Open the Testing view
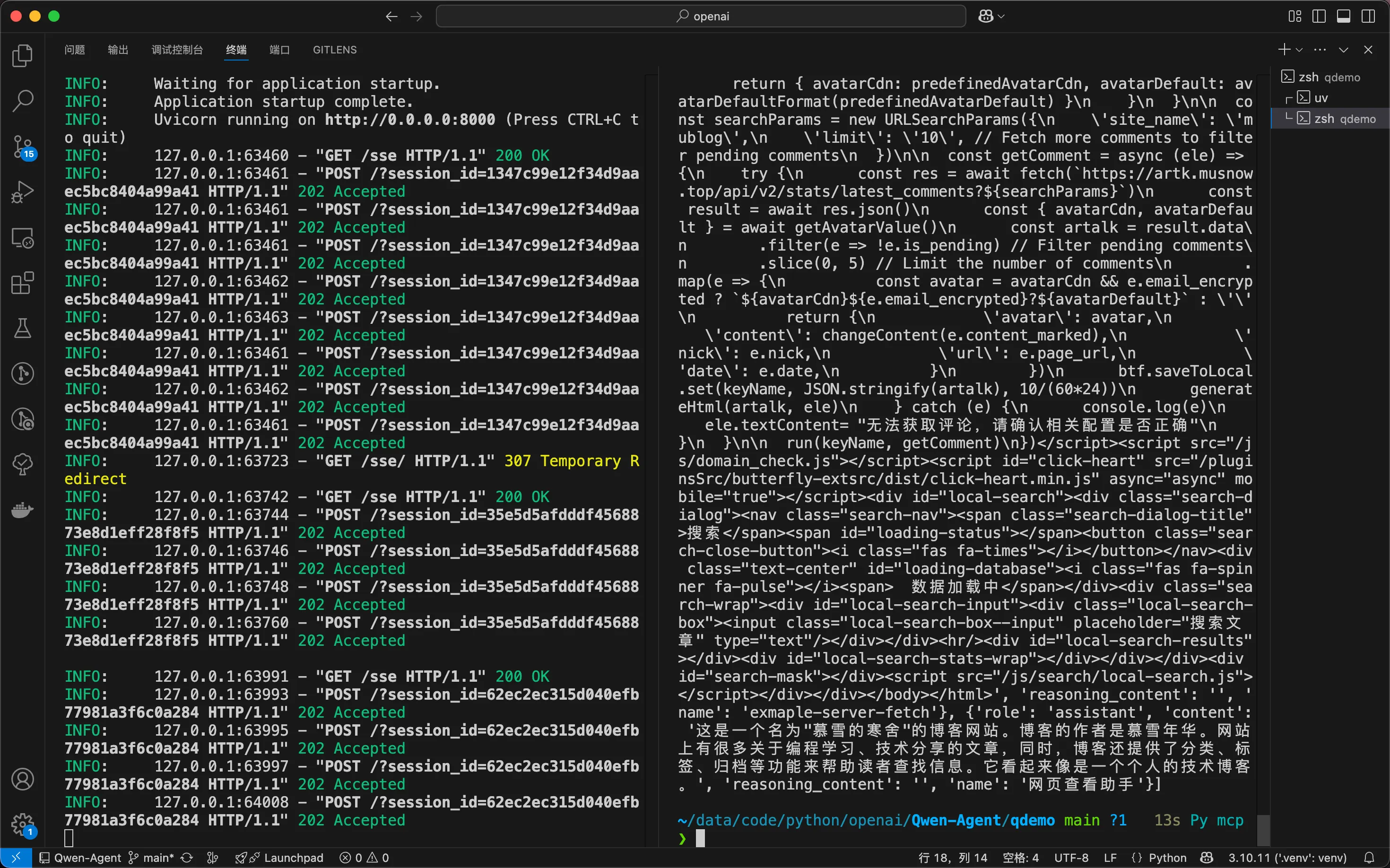The image size is (1390, 868). click(x=23, y=328)
